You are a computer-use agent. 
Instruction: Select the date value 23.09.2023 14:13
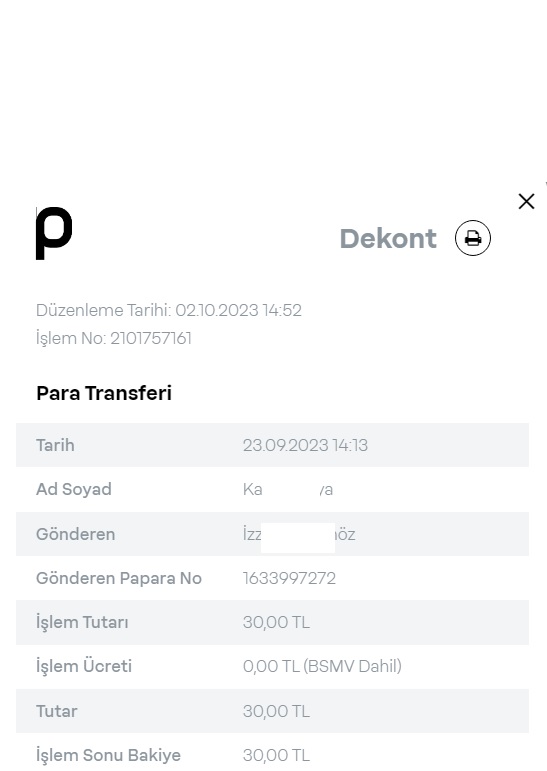point(305,445)
